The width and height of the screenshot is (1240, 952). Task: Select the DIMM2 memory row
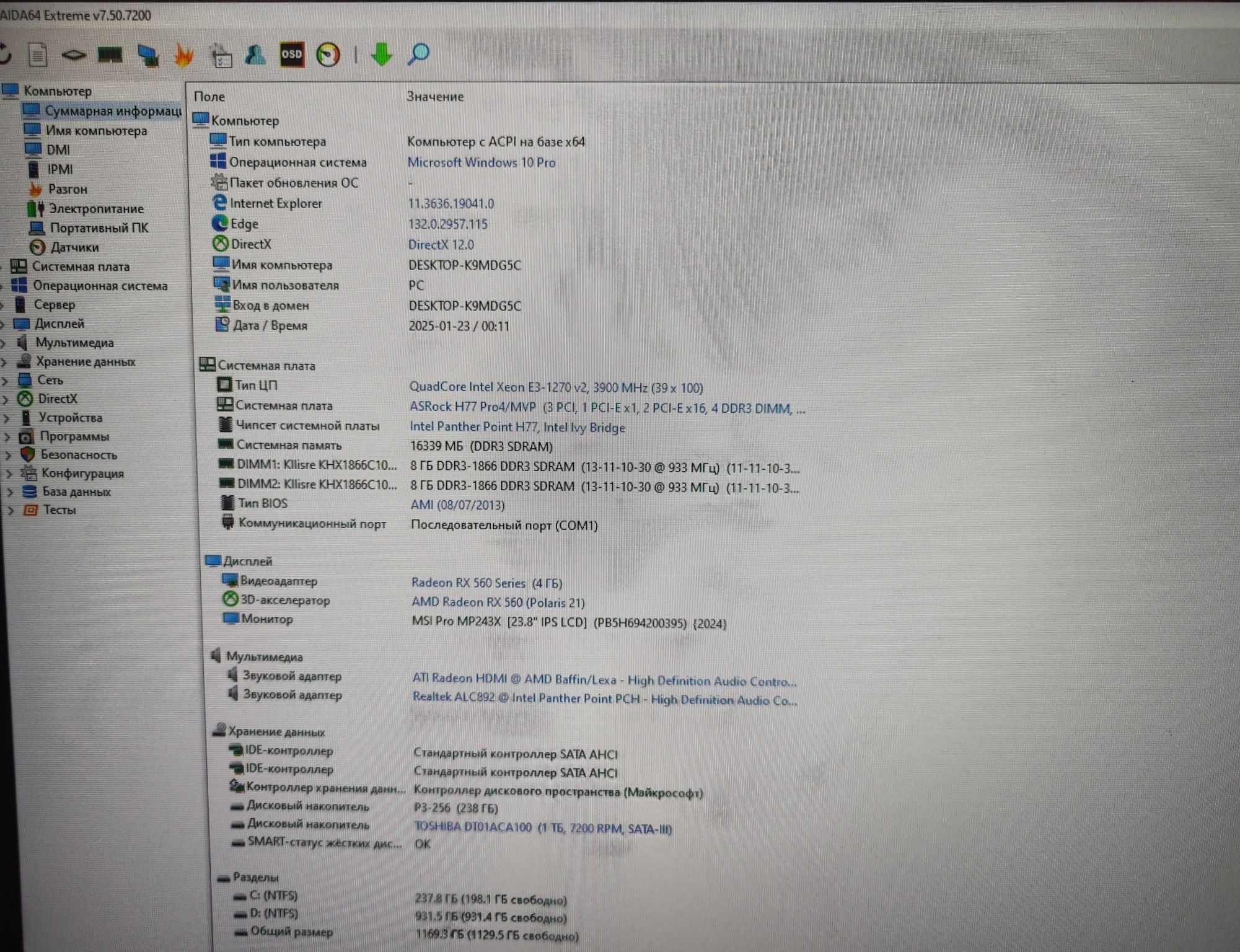tap(509, 486)
